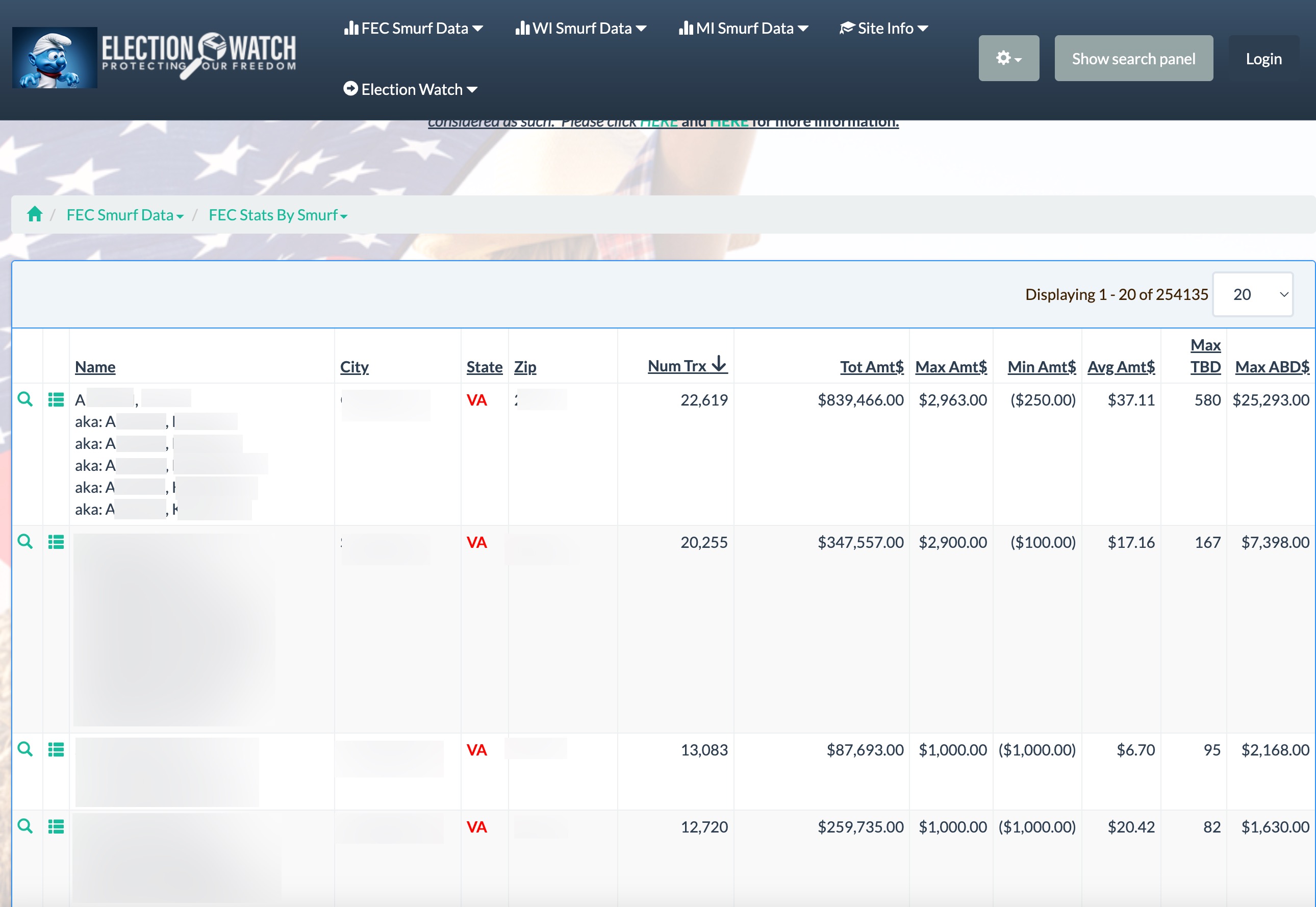Click magnifier icon on 12,720 transactions row
Image resolution: width=1316 pixels, height=907 pixels.
[x=25, y=826]
